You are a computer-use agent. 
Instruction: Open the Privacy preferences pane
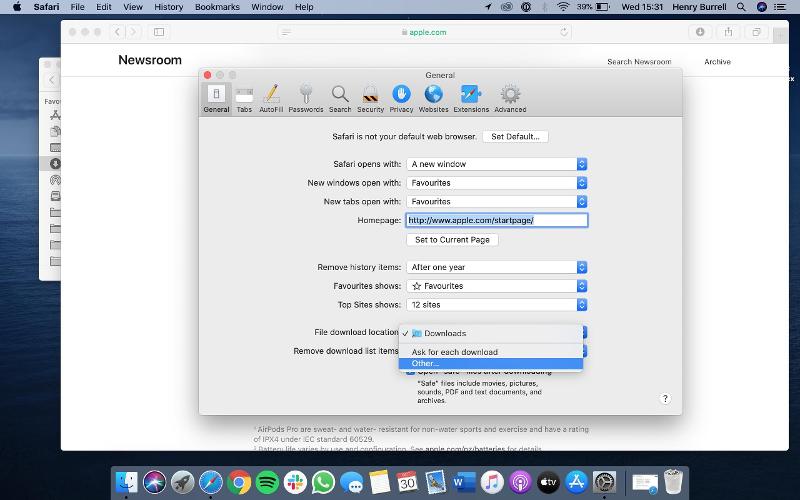coord(401,97)
